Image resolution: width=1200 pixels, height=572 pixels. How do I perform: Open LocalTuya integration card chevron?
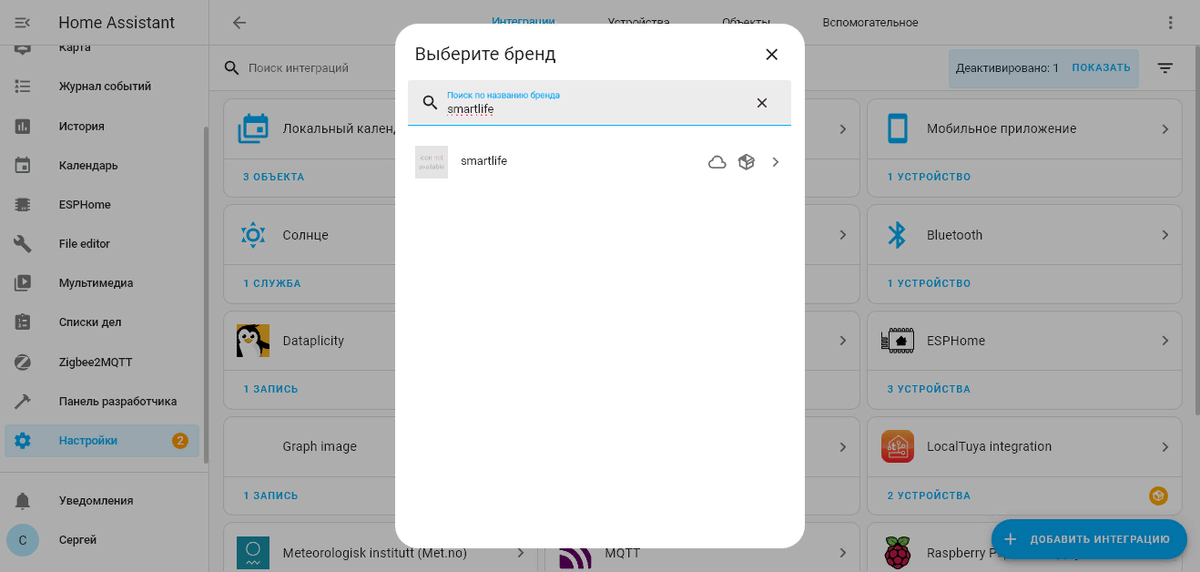point(1165,447)
